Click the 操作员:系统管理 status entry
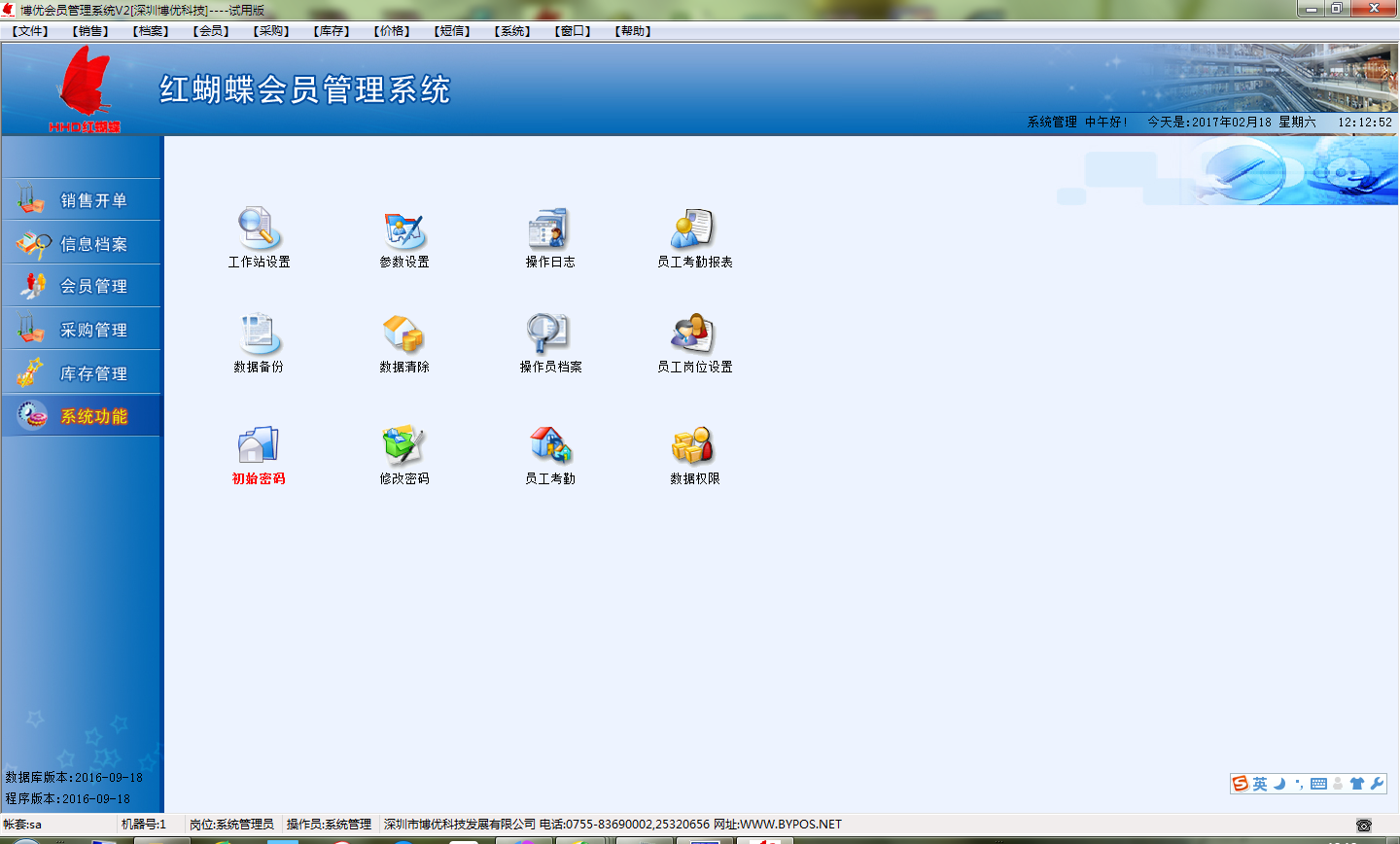This screenshot has height=844, width=1400. point(329,825)
